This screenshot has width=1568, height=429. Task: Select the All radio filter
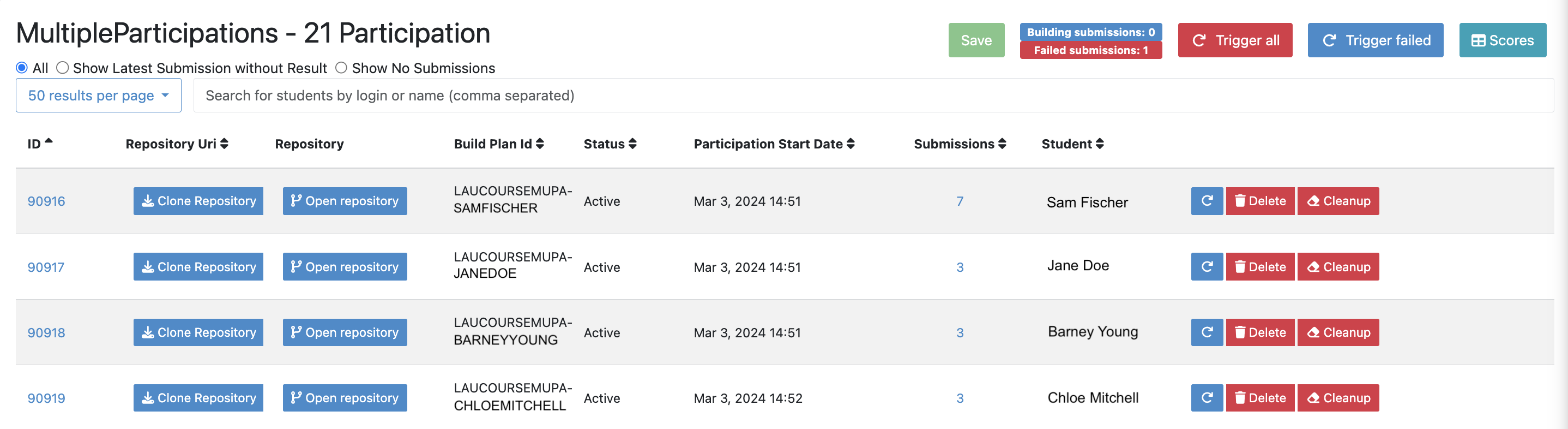click(x=22, y=68)
